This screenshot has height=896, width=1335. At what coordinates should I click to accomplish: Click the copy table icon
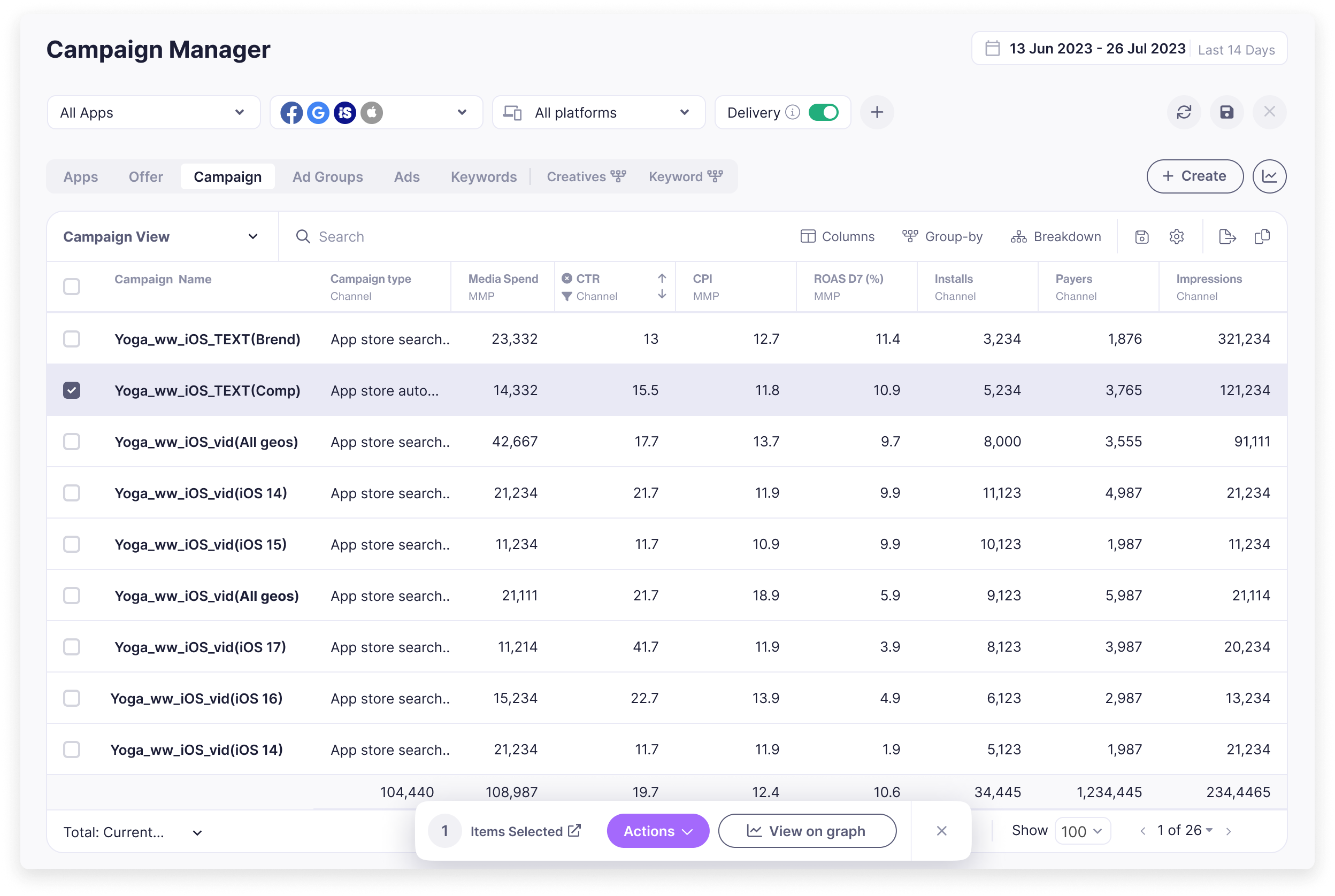point(1262,237)
